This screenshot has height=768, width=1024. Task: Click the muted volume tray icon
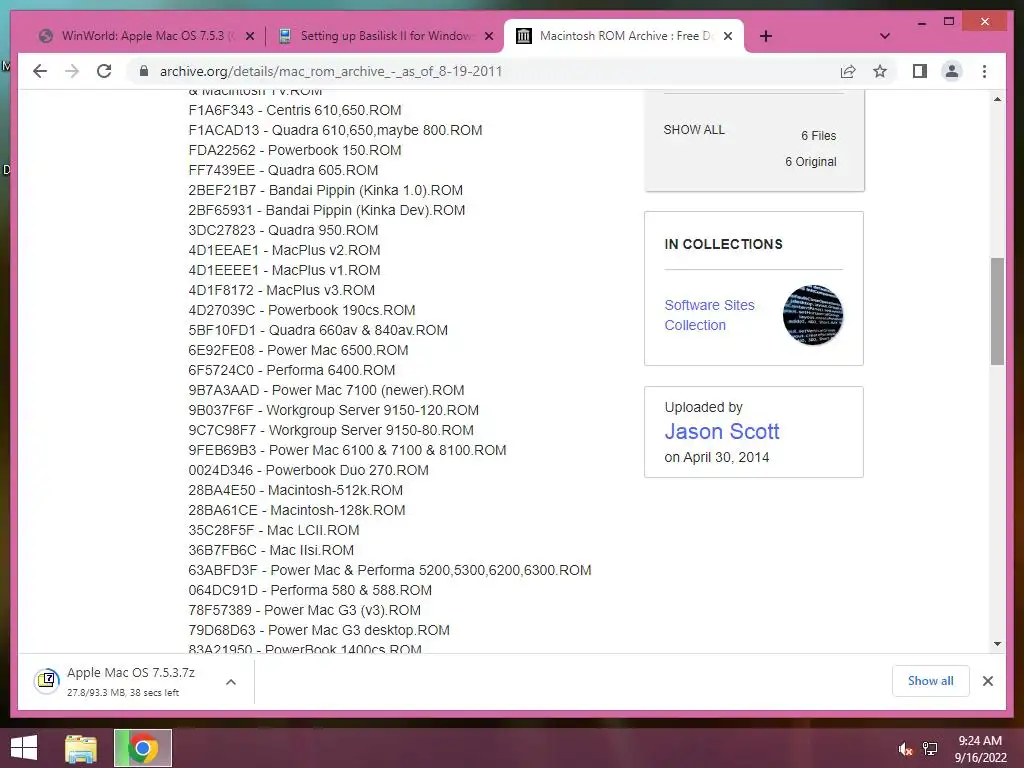point(905,748)
